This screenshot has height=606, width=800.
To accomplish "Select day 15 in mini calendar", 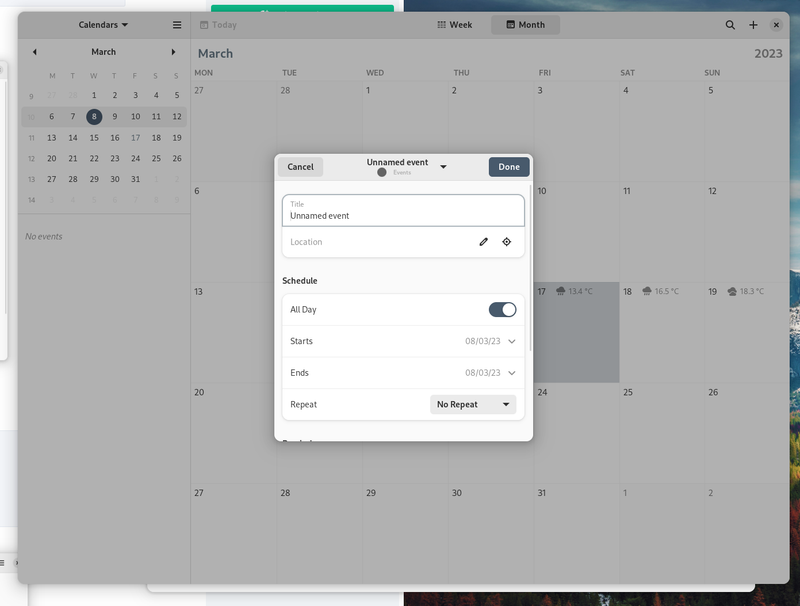I will click(94, 138).
